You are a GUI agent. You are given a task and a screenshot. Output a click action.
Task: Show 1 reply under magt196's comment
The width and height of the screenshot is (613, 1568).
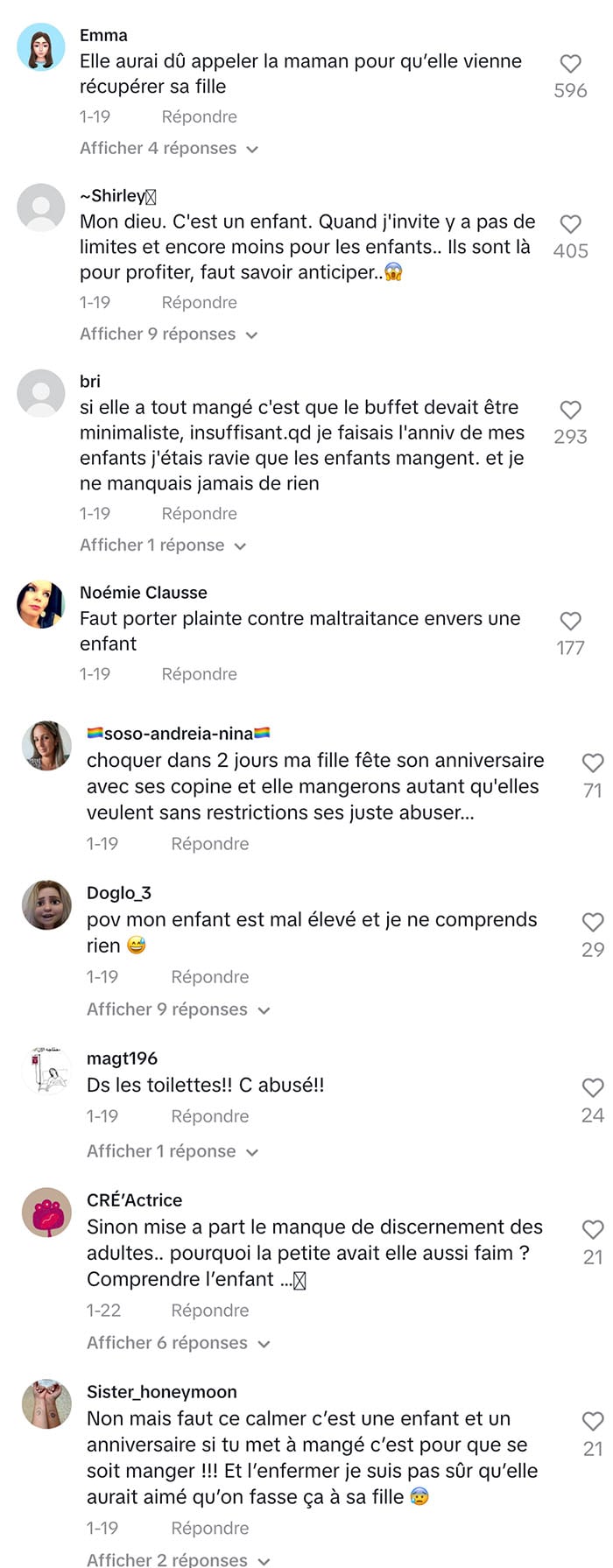click(x=173, y=1151)
